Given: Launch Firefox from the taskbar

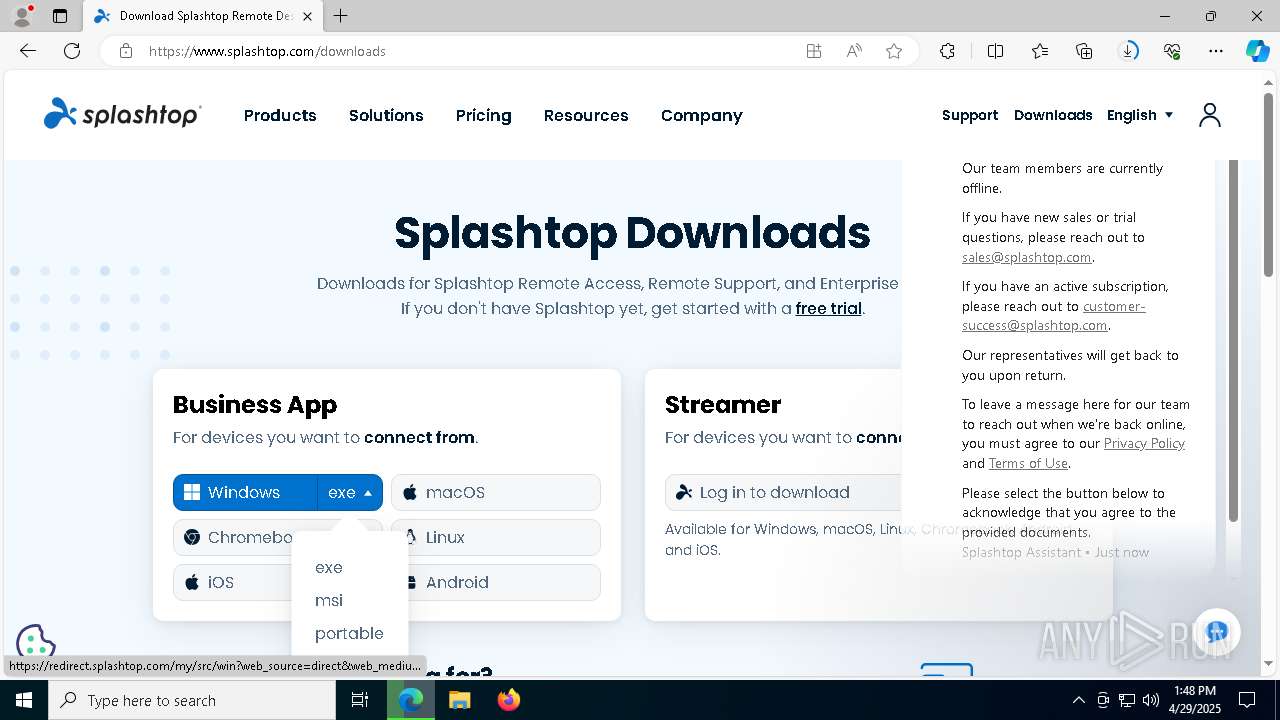Looking at the screenshot, I should [508, 700].
